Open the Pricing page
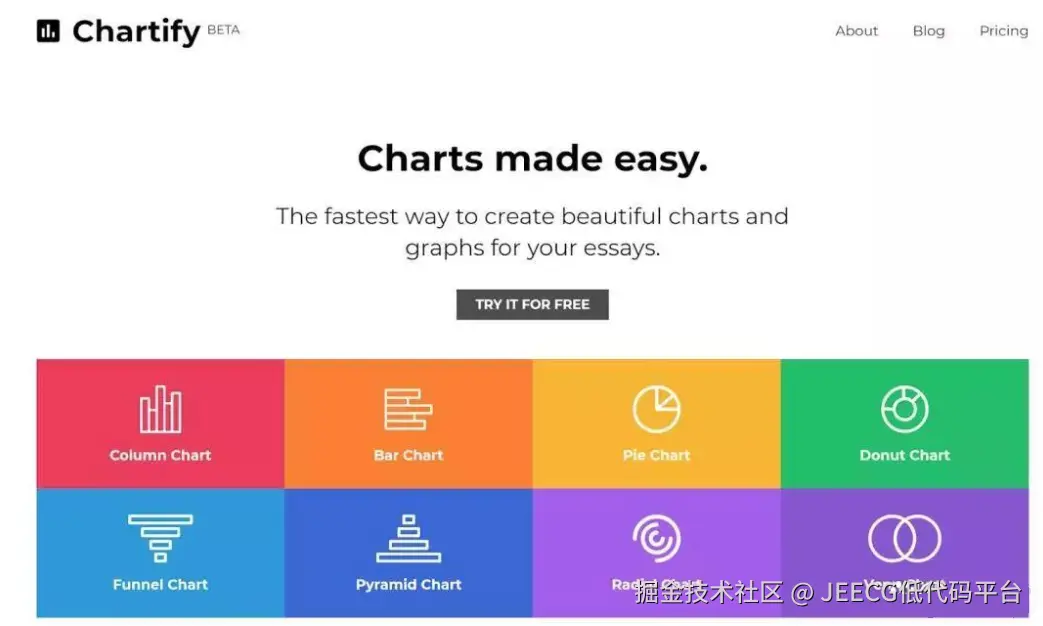This screenshot has height=626, width=1043. tap(1003, 31)
